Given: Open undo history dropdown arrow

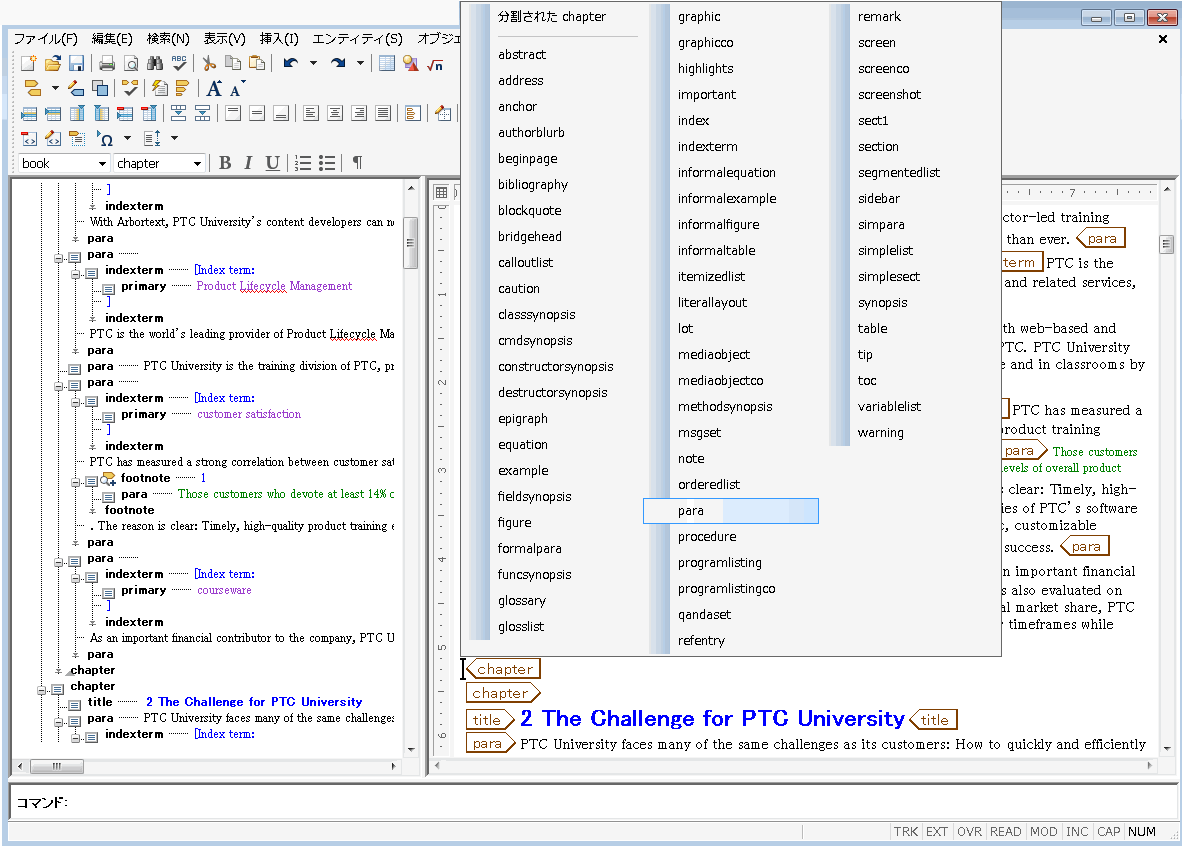Looking at the screenshot, I should (x=314, y=64).
